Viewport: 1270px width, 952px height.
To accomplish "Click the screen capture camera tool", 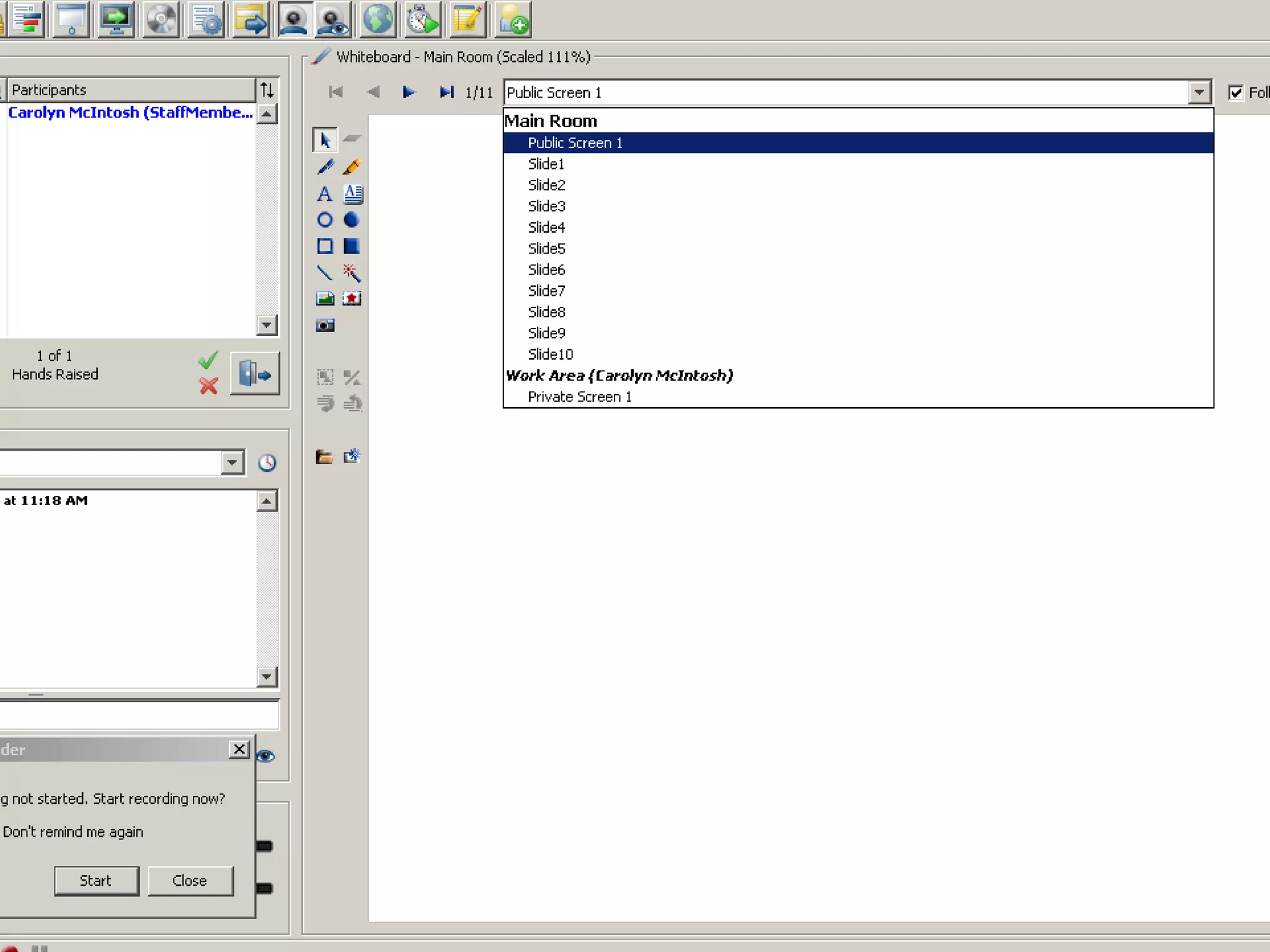I will click(x=325, y=325).
